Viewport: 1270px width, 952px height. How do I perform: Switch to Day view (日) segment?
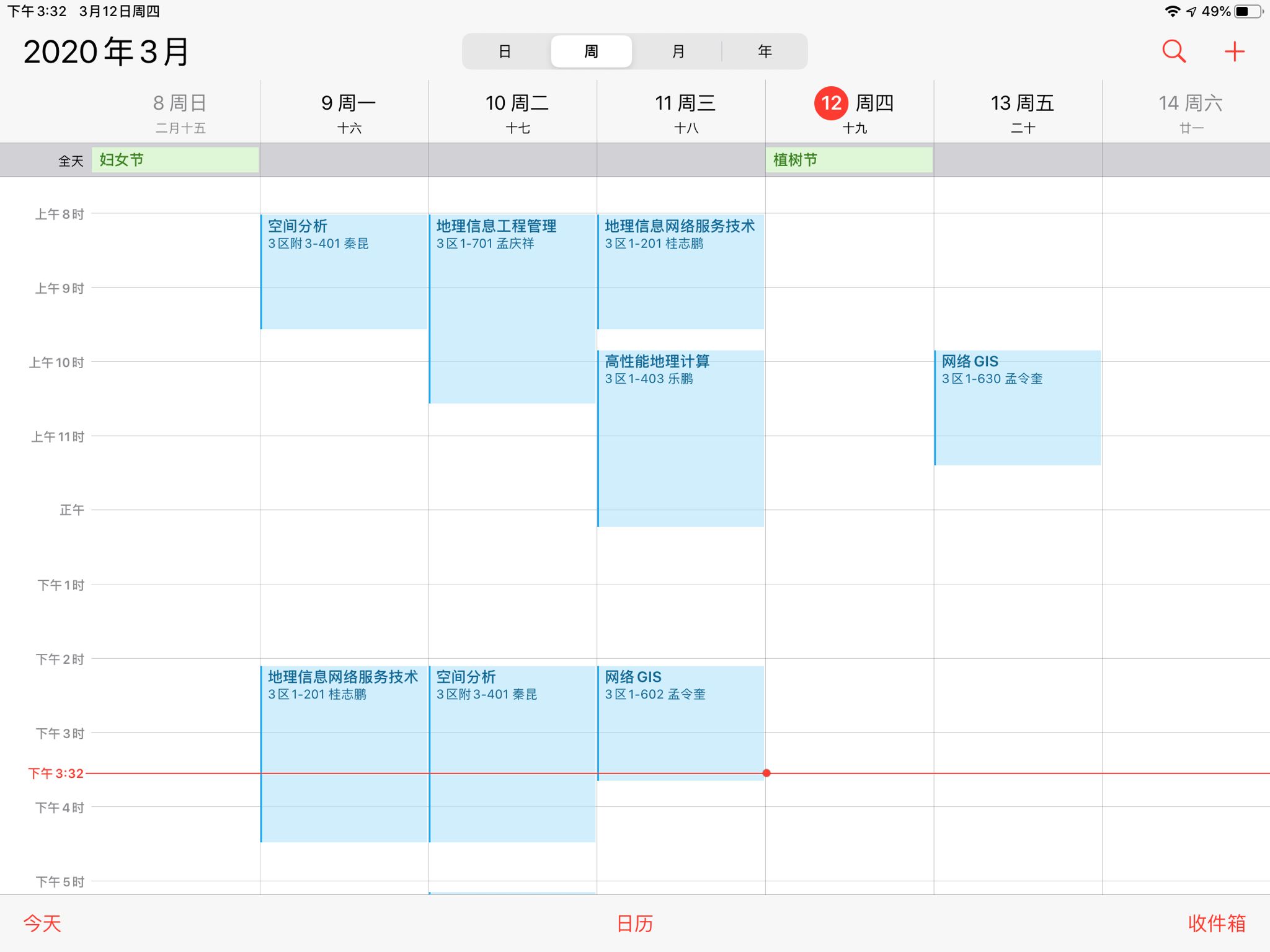(505, 51)
